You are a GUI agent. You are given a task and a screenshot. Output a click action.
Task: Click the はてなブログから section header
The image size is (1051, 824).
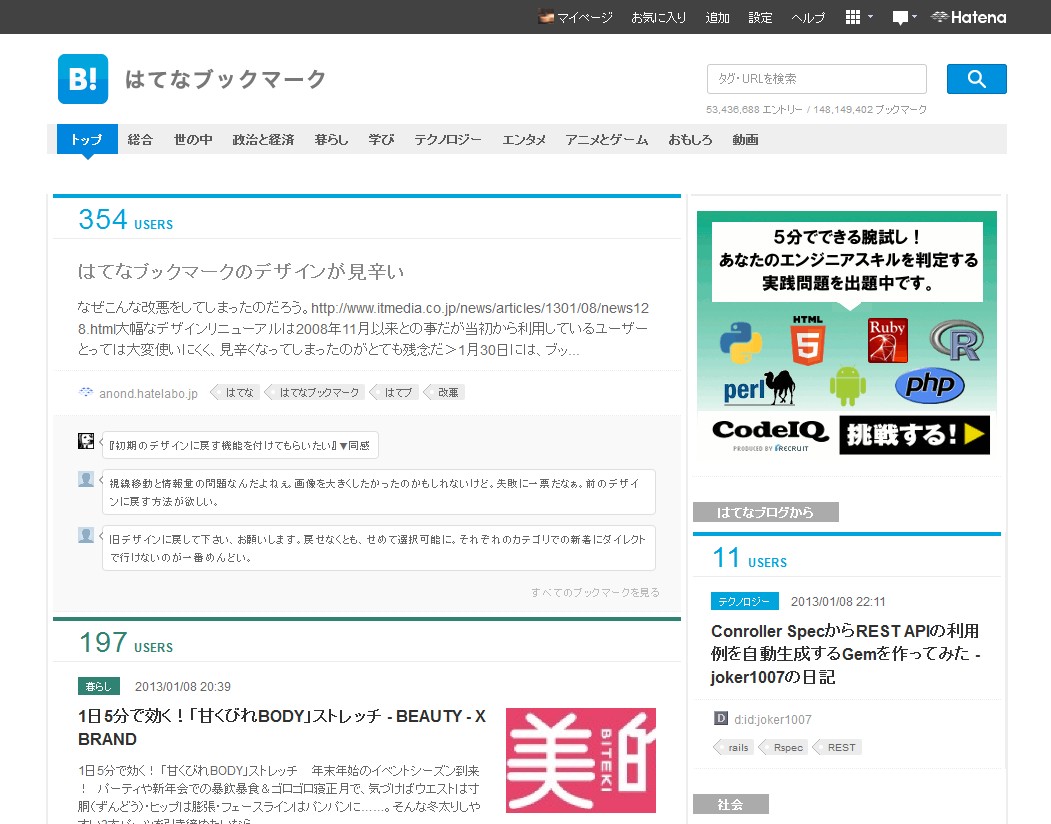(x=765, y=512)
